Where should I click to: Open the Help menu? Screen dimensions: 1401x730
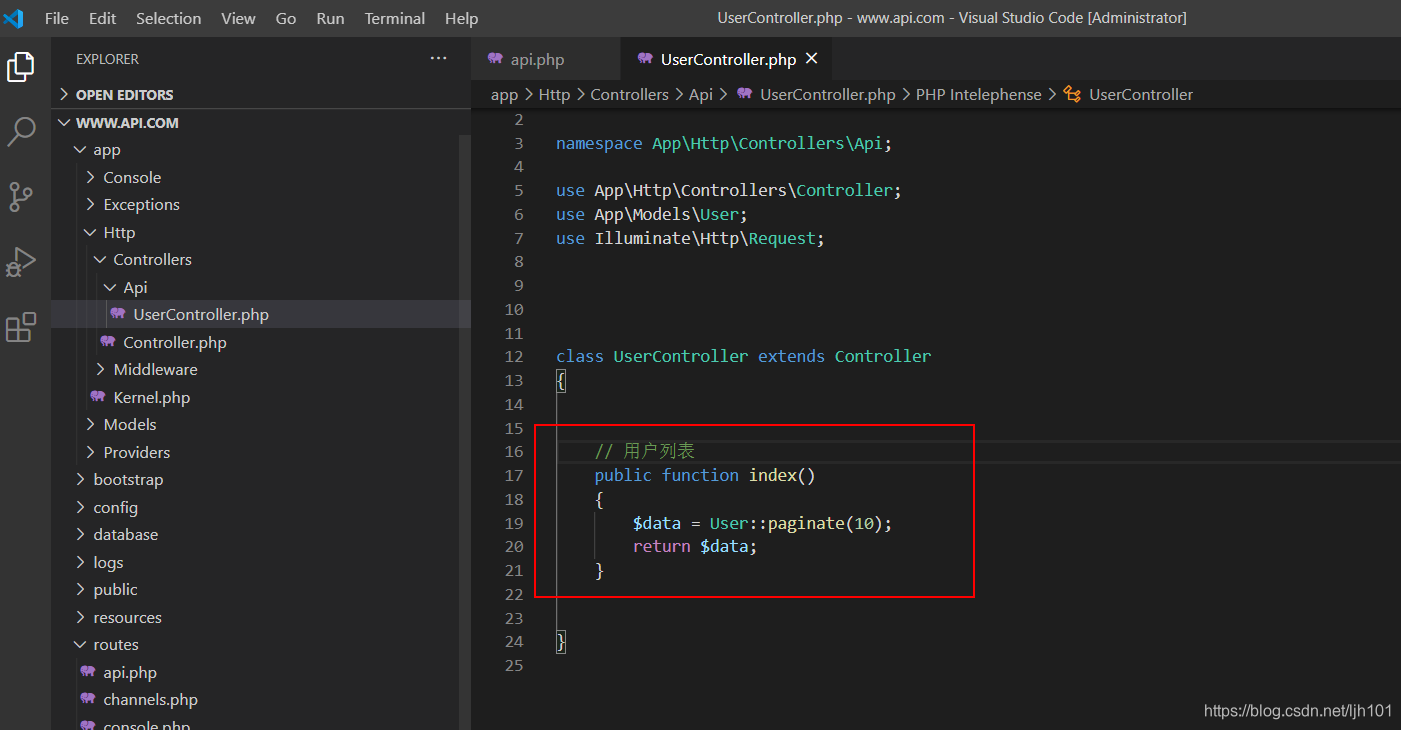pyautogui.click(x=461, y=18)
